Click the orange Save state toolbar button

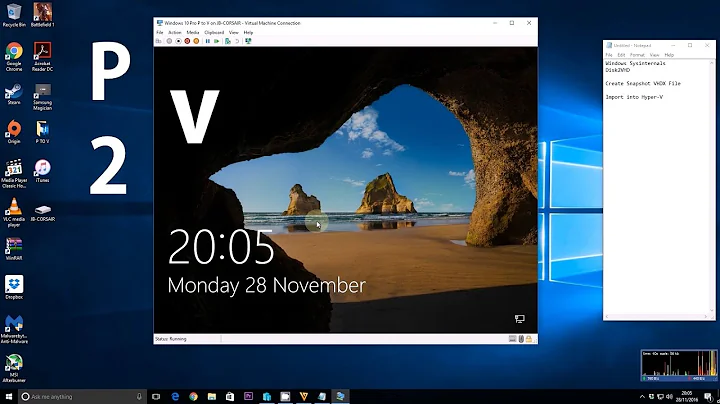[x=195, y=41]
